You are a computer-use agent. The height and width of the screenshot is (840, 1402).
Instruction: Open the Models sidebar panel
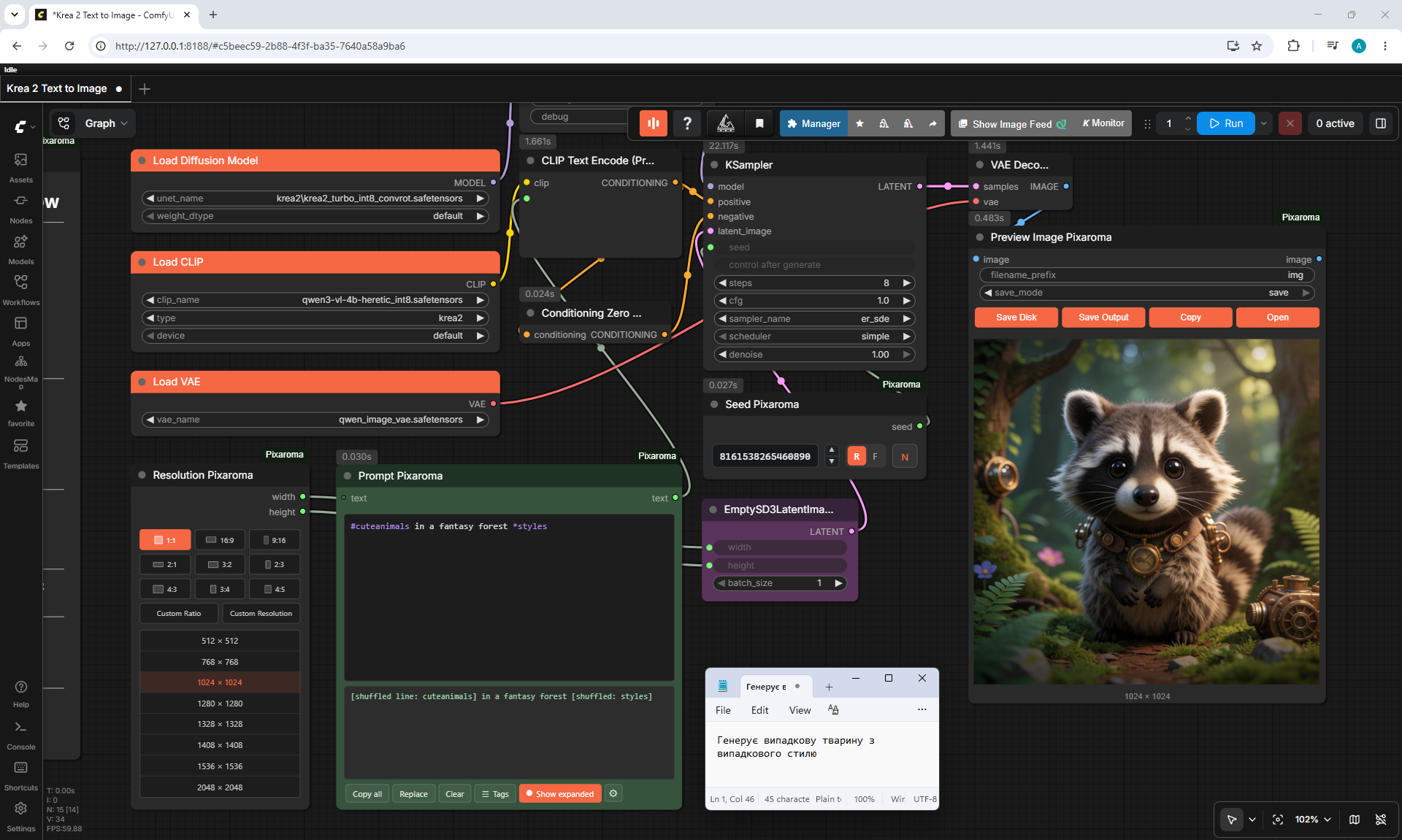(x=20, y=249)
